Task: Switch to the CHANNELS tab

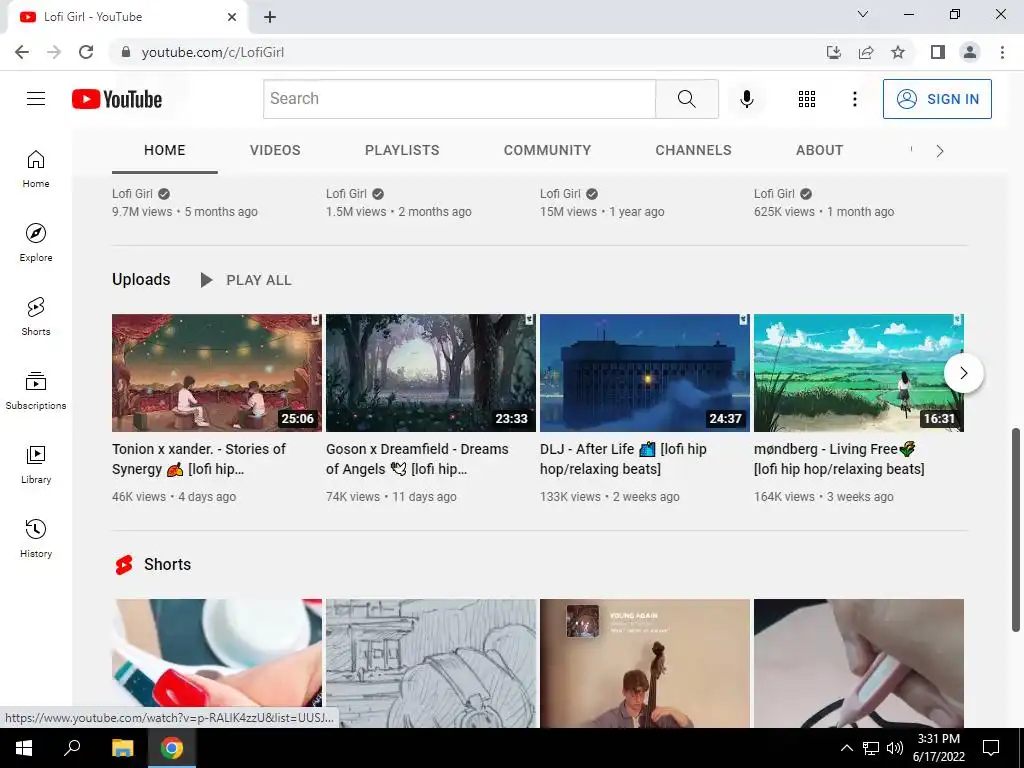Action: [x=694, y=151]
